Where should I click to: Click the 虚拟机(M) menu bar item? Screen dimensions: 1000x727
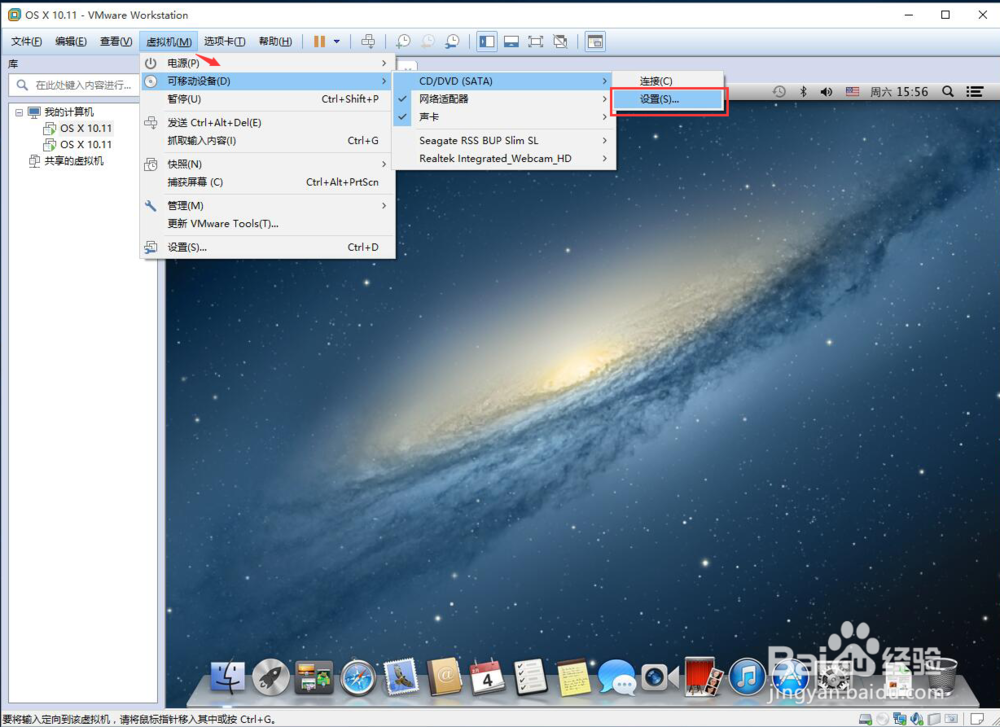click(169, 41)
